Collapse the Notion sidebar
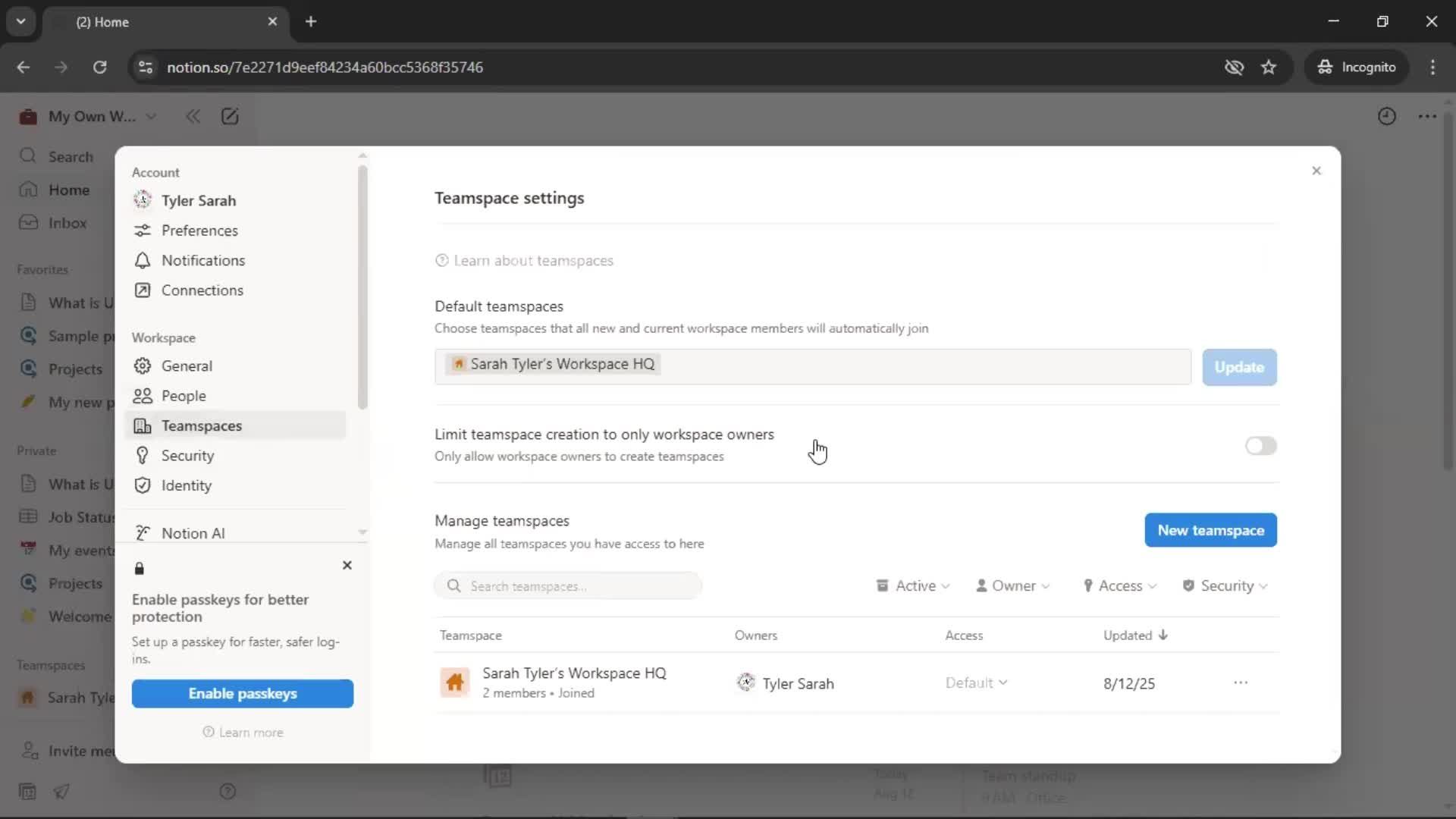This screenshot has width=1456, height=819. [193, 116]
